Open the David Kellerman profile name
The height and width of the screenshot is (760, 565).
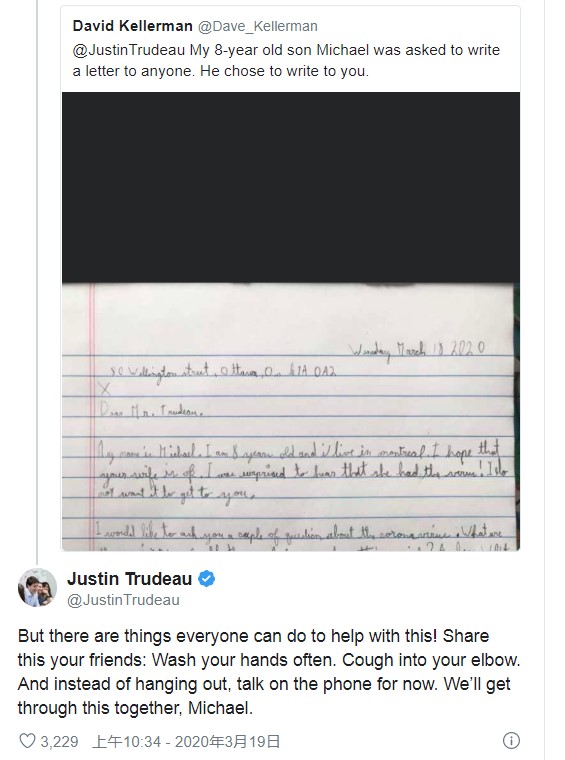(x=132, y=26)
